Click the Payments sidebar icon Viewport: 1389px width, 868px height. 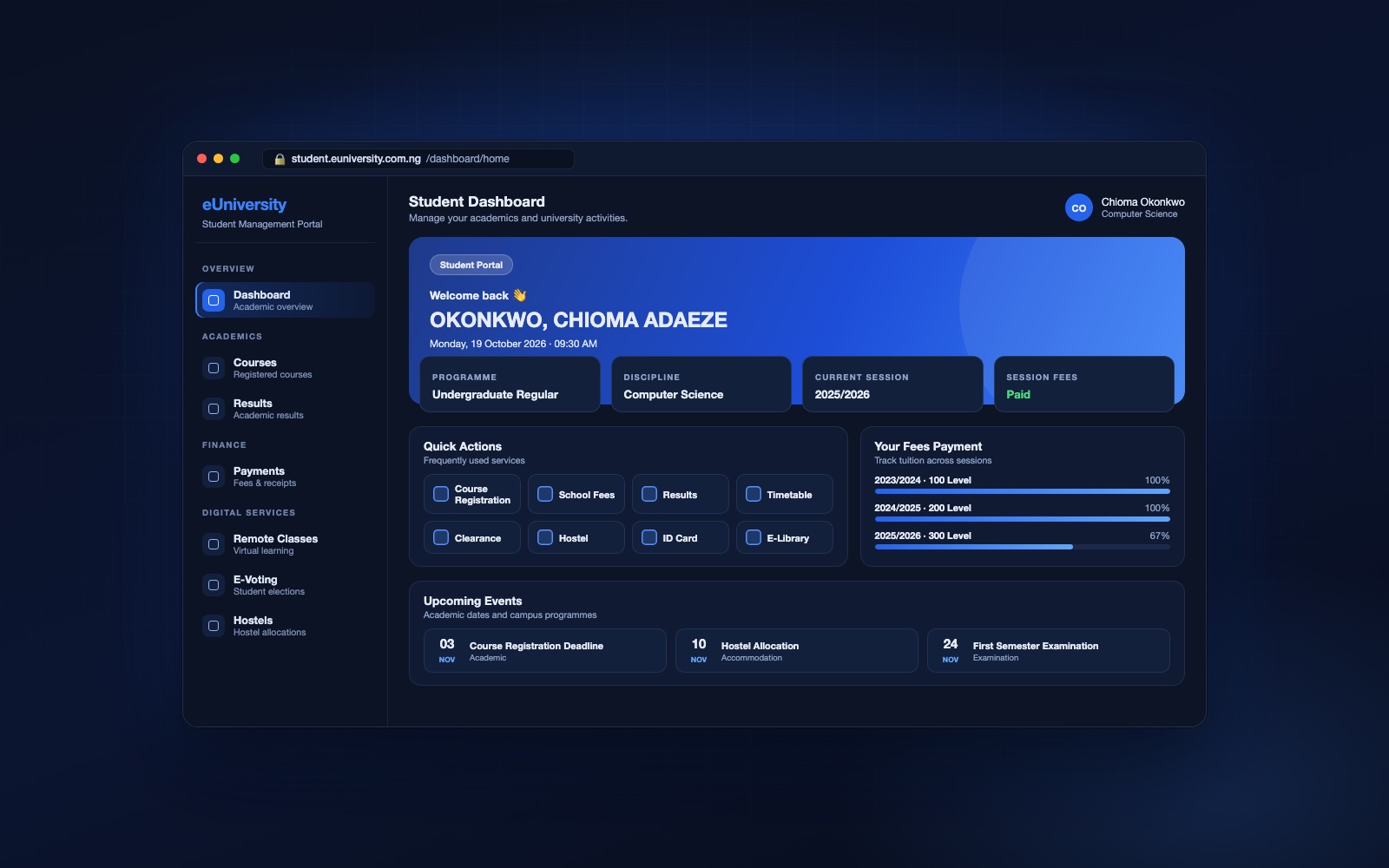pos(214,477)
